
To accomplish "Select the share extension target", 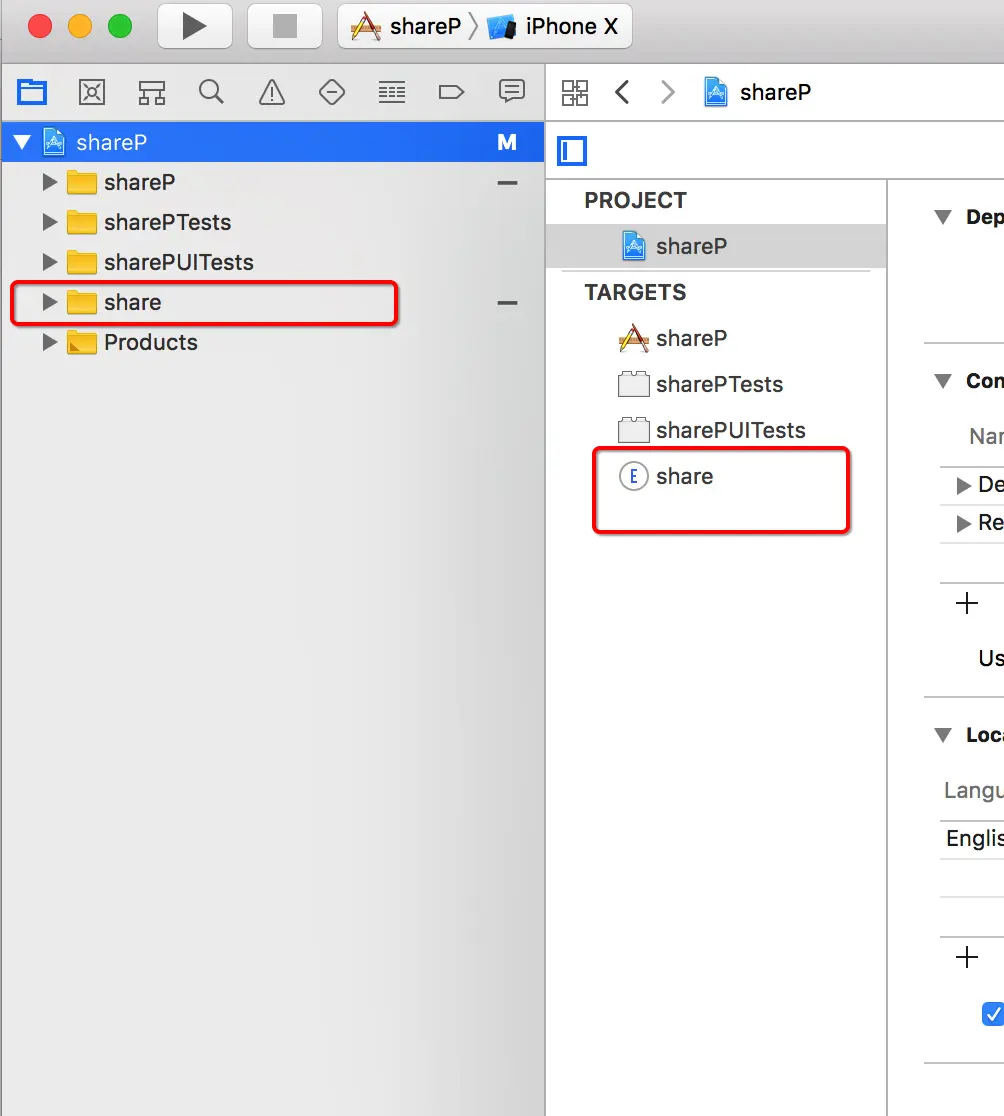I will [717, 476].
